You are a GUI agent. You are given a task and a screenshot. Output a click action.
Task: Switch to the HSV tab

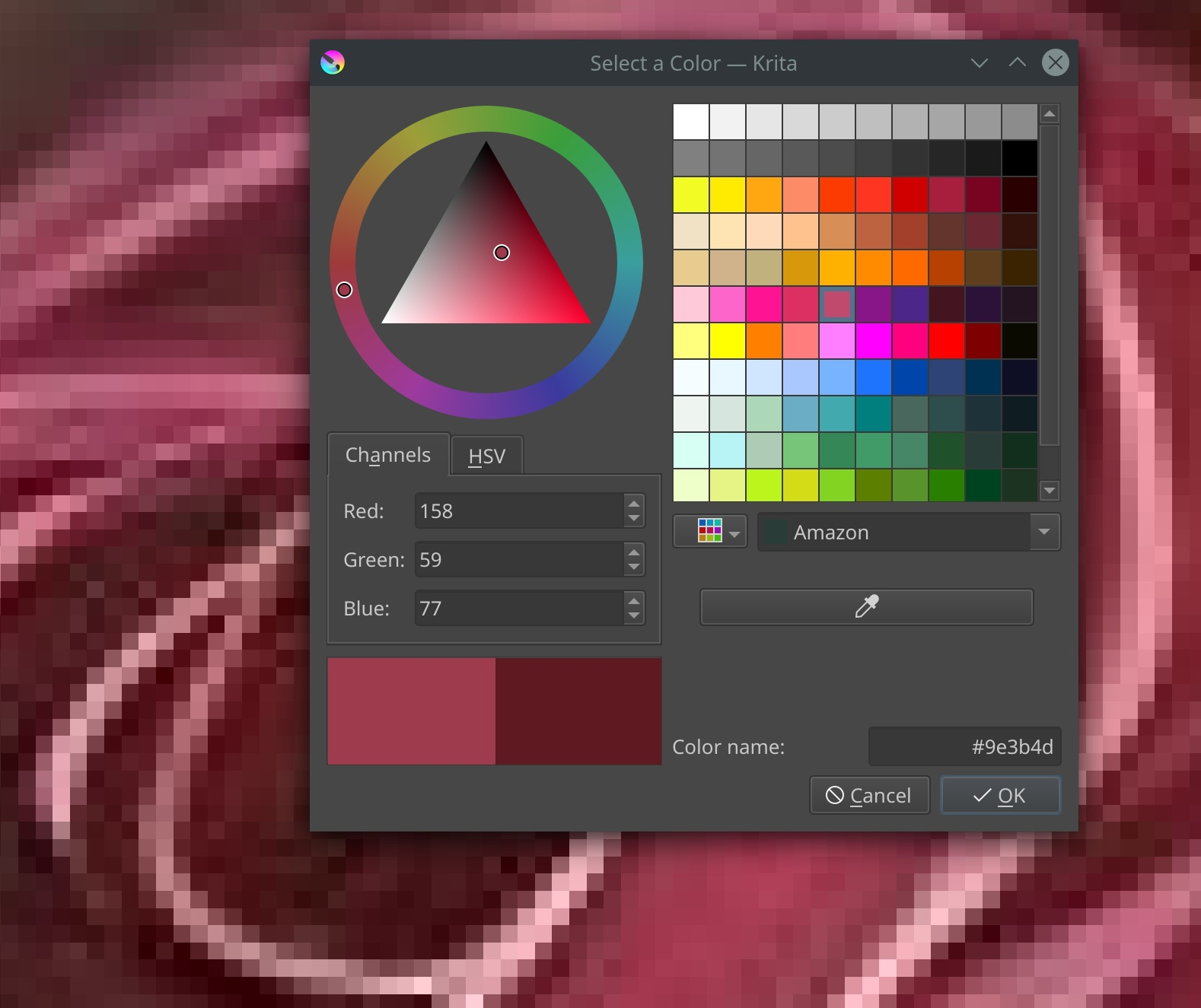(486, 456)
